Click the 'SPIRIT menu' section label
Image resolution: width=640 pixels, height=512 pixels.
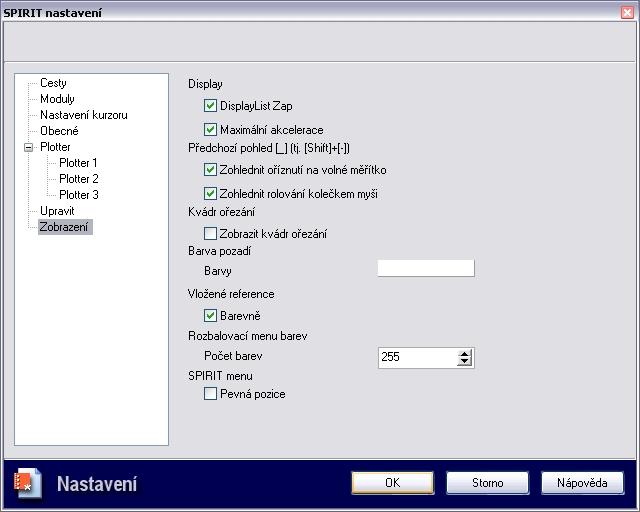[220, 376]
